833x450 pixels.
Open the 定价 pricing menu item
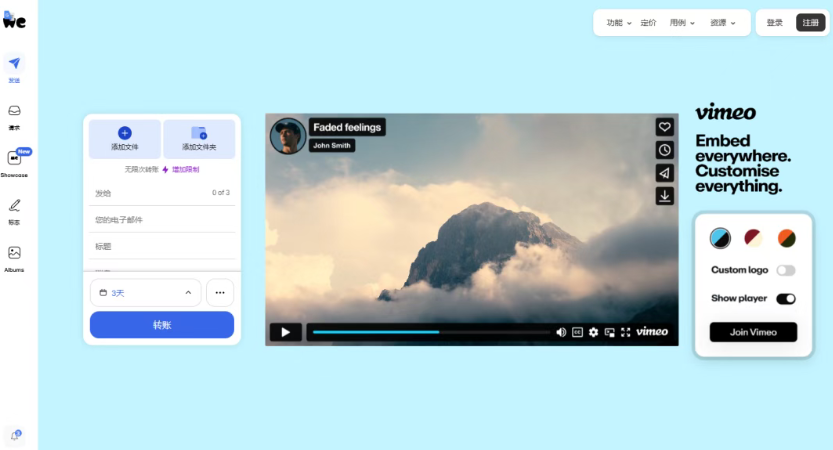648,23
